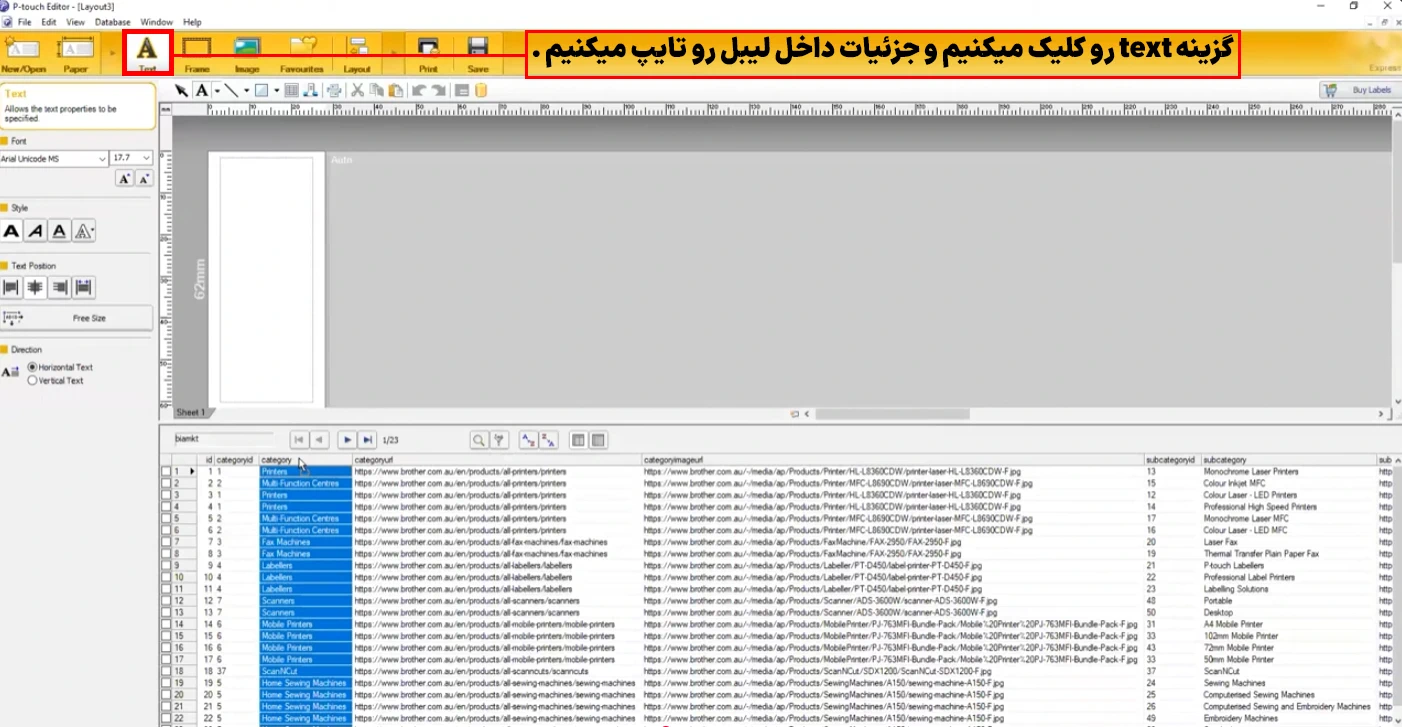This screenshot has height=727, width=1402.
Task: Increase font size with larger A button
Action: (x=124, y=178)
